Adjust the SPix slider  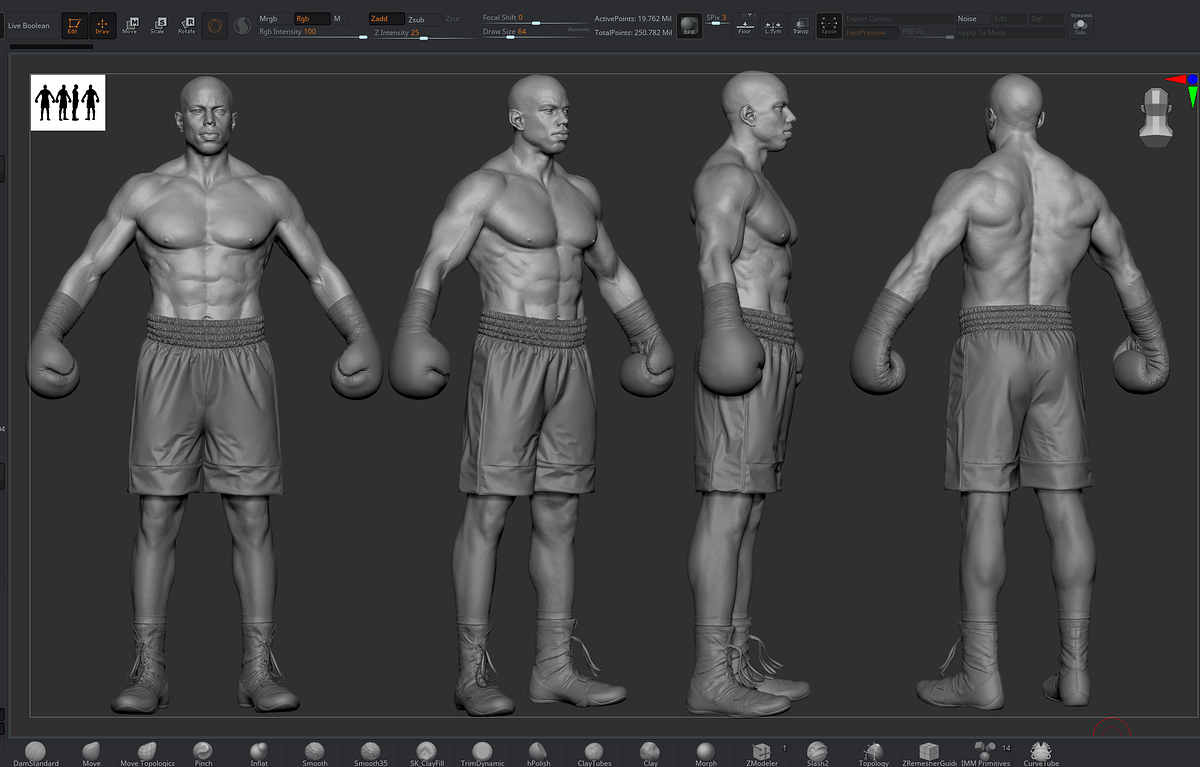tap(717, 19)
